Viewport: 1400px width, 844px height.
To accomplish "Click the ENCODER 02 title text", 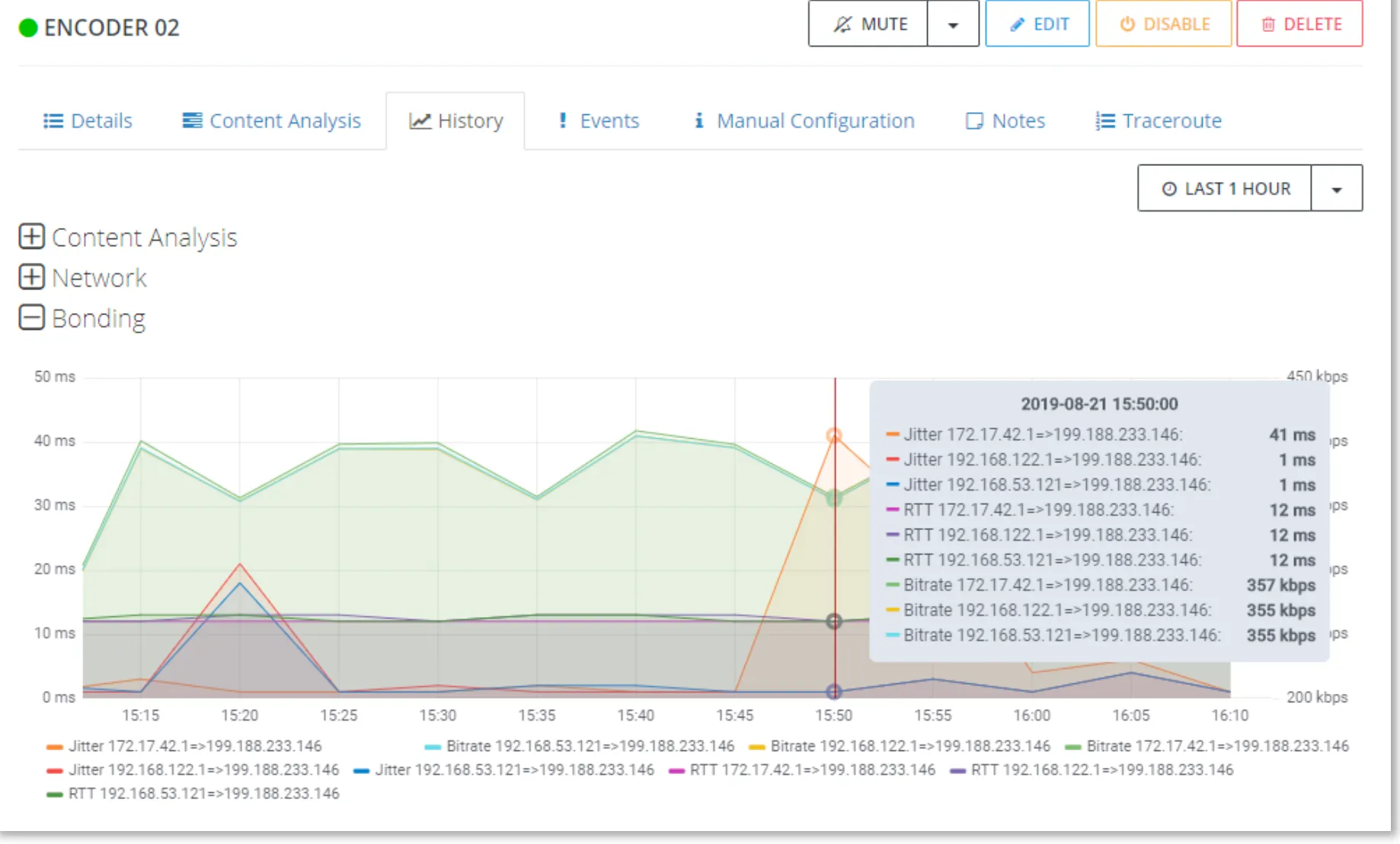I will [111, 28].
